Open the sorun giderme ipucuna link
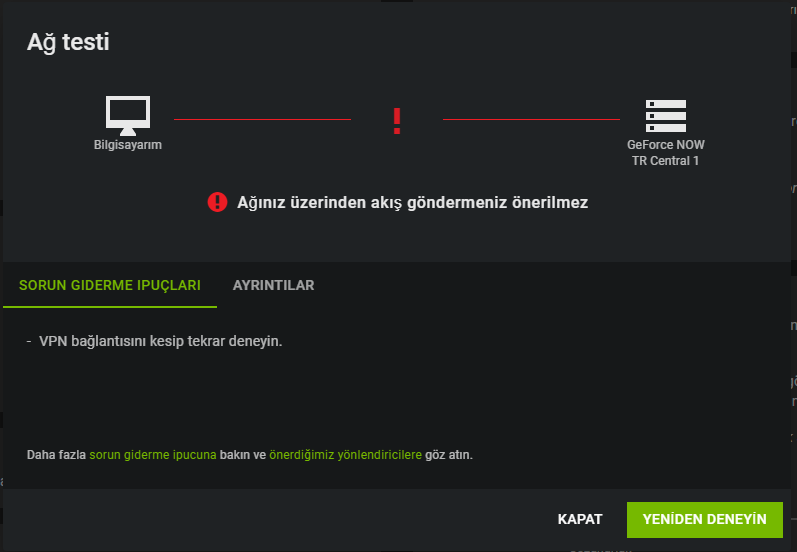The height and width of the screenshot is (552, 797). pyautogui.click(x=153, y=454)
